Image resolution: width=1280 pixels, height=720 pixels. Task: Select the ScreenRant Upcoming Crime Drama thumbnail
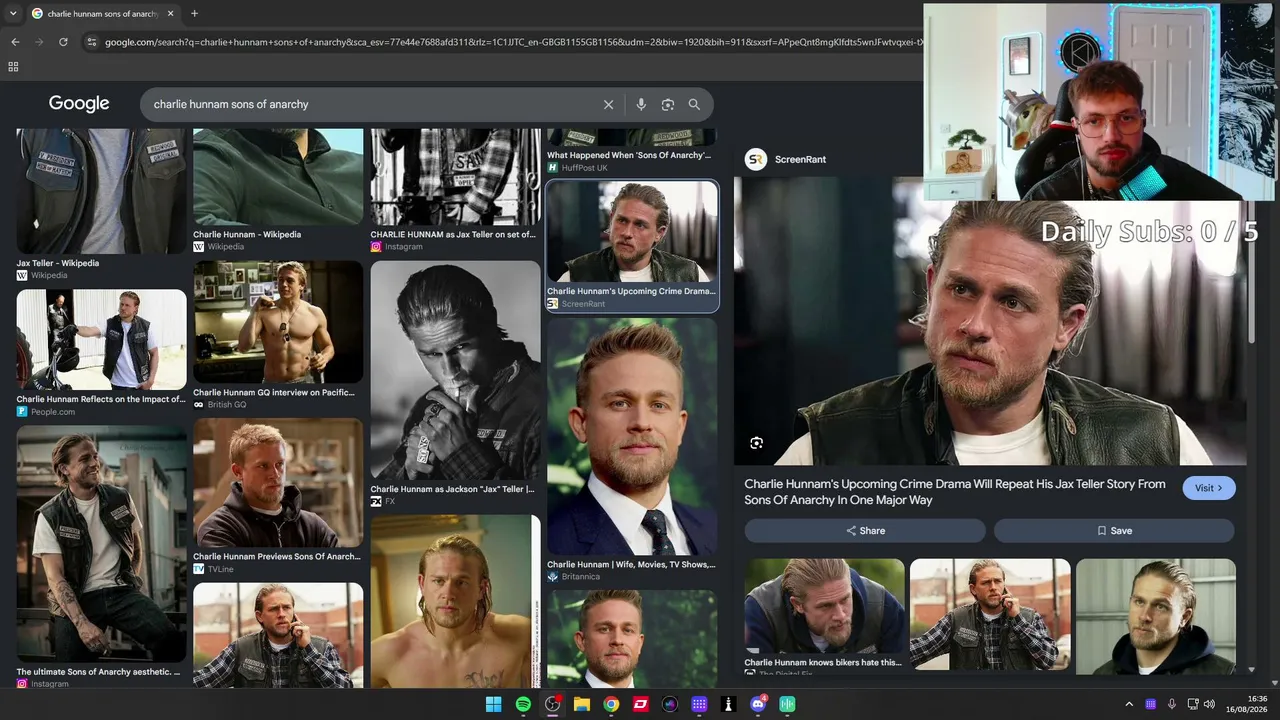click(x=632, y=233)
